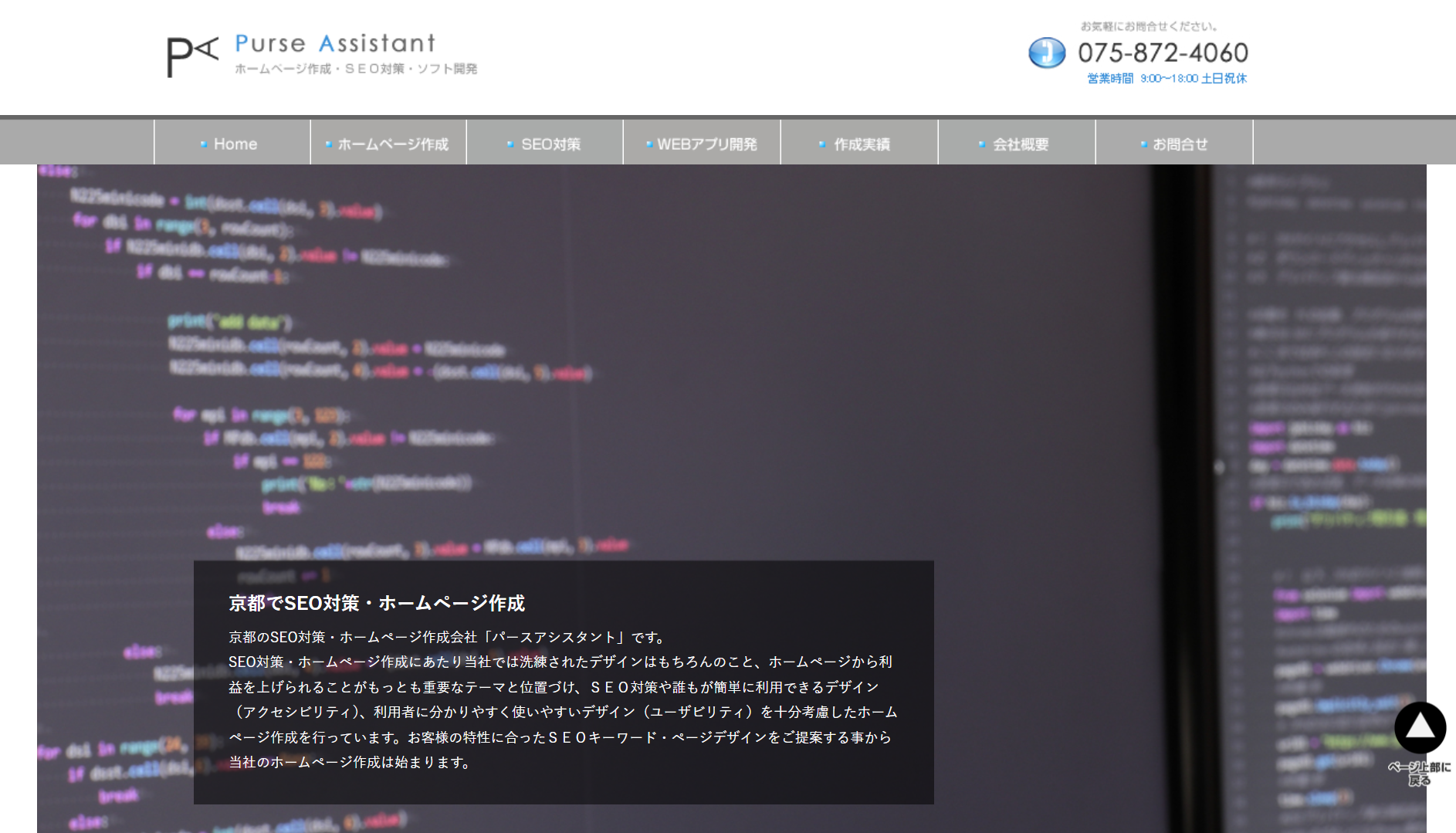Click the 京都でSEO対策・ホームページ作成 heading

pos(377,603)
